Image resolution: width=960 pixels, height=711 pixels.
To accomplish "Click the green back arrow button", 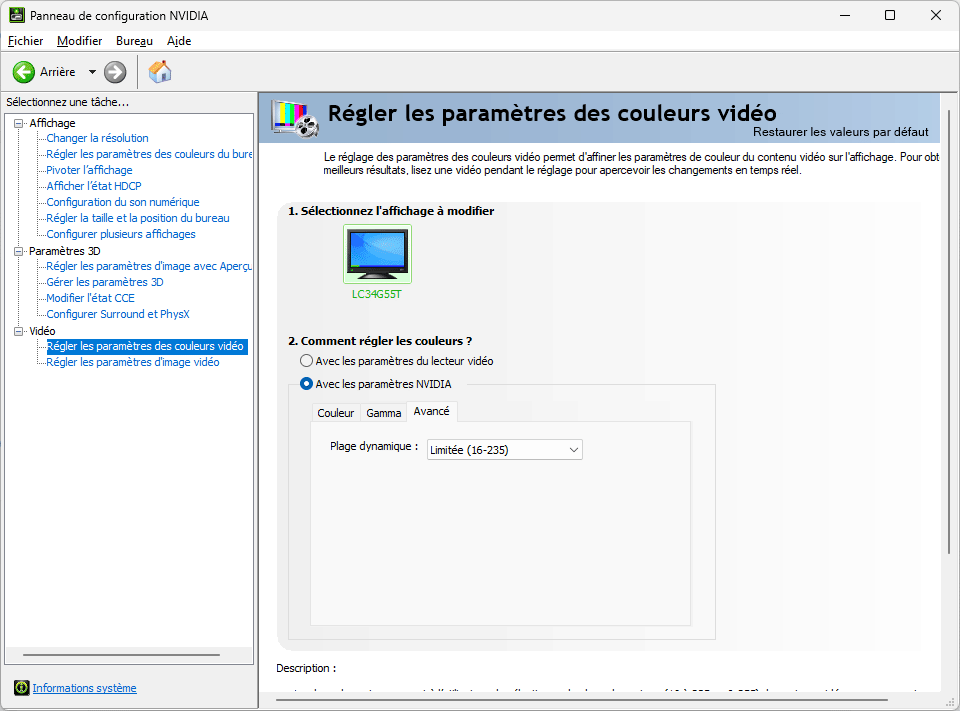I will (x=22, y=71).
